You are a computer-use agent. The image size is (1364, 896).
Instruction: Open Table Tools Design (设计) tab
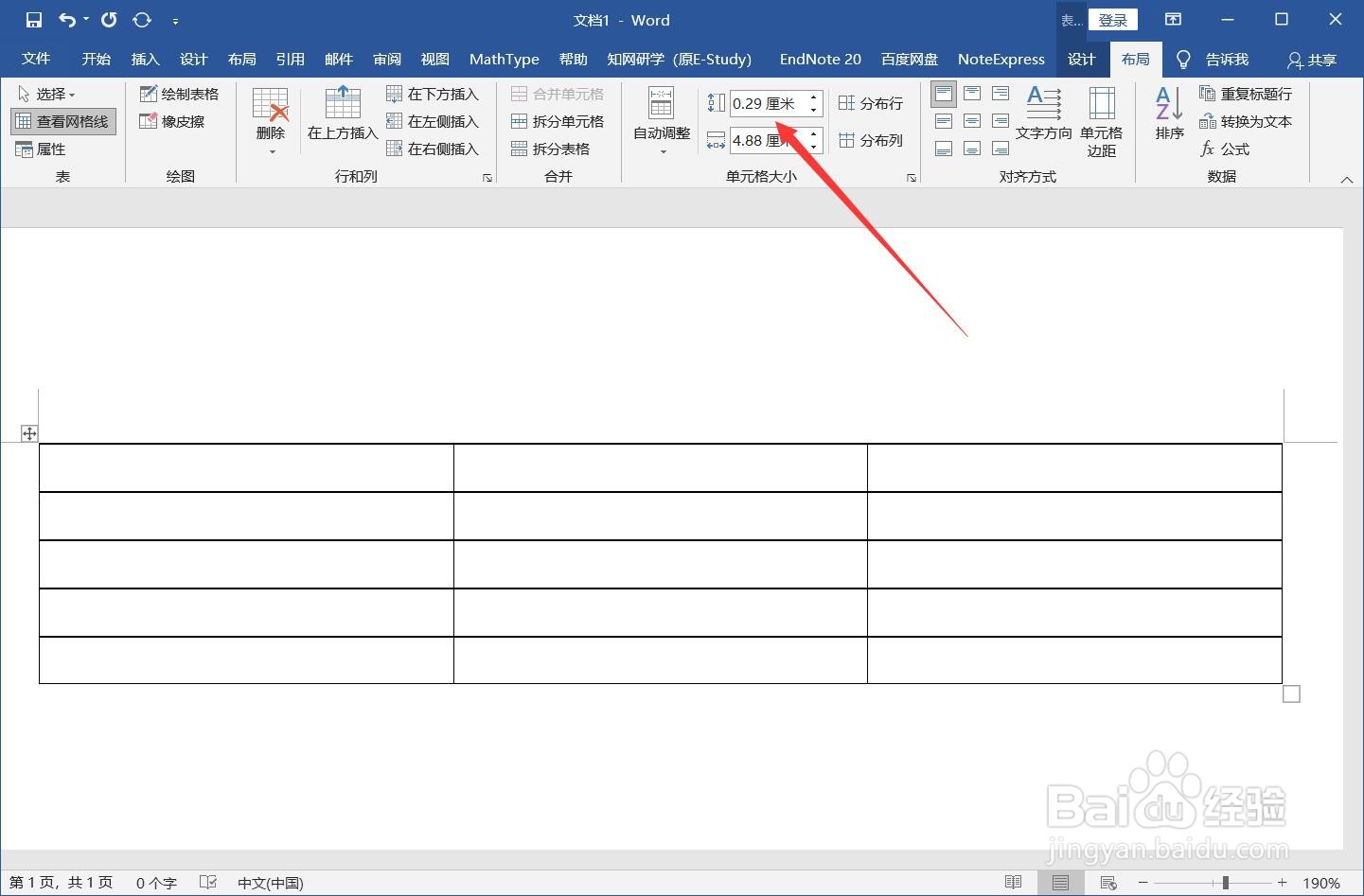(x=1081, y=59)
